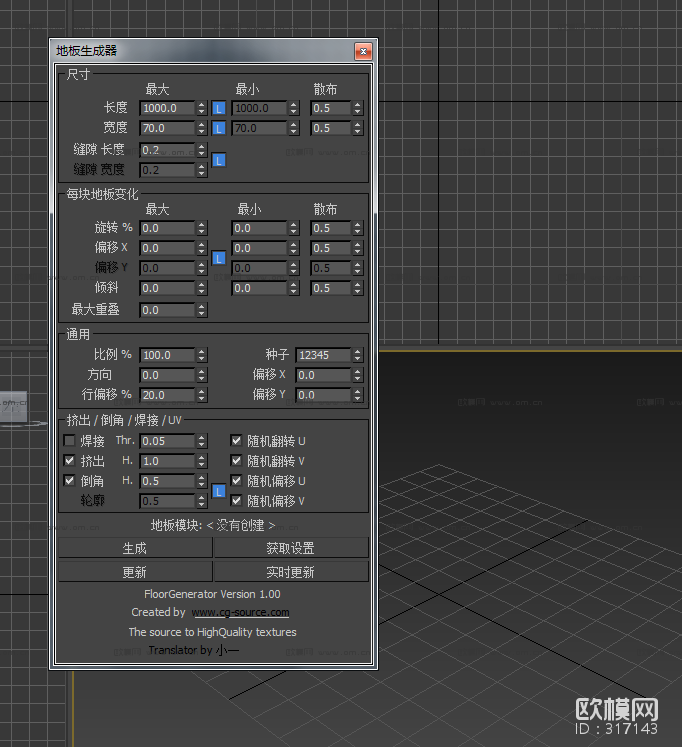The image size is (682, 747).
Task: Open the www.cg-source.com link
Action: click(240, 612)
